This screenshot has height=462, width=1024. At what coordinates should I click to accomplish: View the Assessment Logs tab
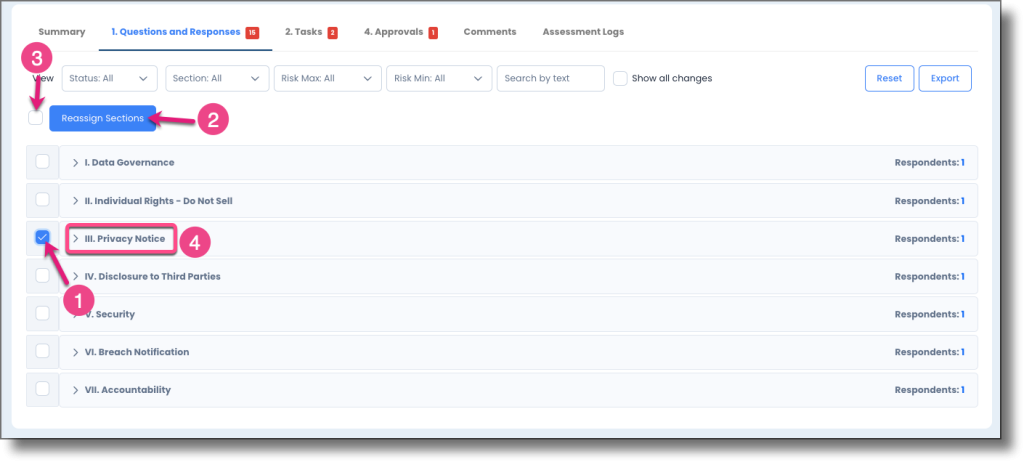tap(583, 31)
